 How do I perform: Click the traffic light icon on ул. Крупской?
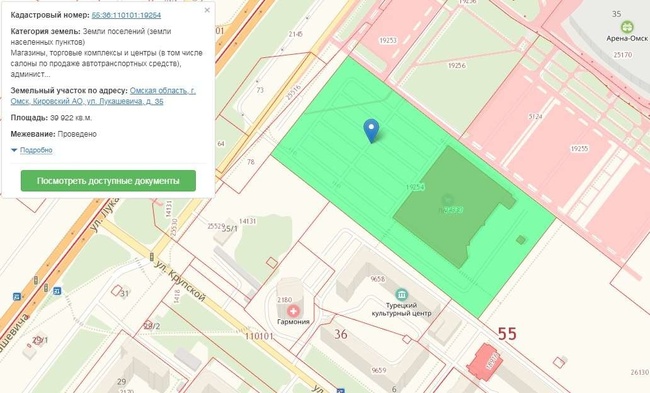point(152,257)
